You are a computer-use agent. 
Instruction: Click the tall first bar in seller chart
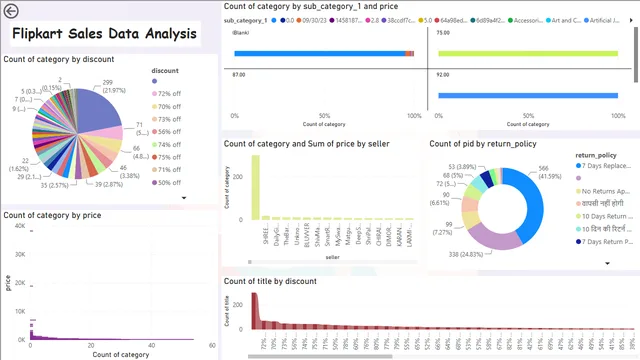(256, 187)
